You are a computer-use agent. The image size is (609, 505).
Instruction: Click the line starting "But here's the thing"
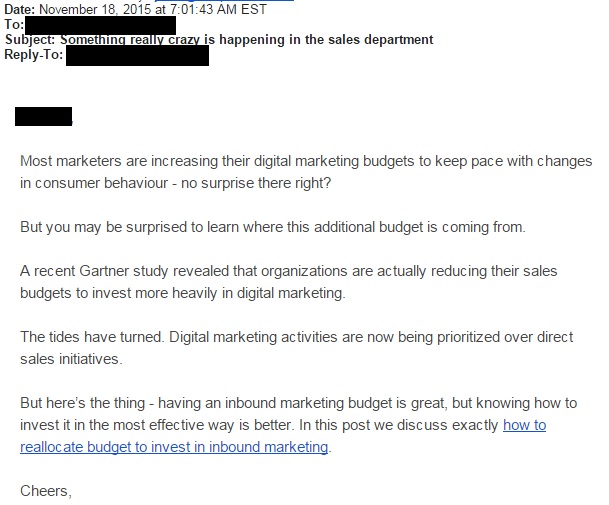point(298,403)
